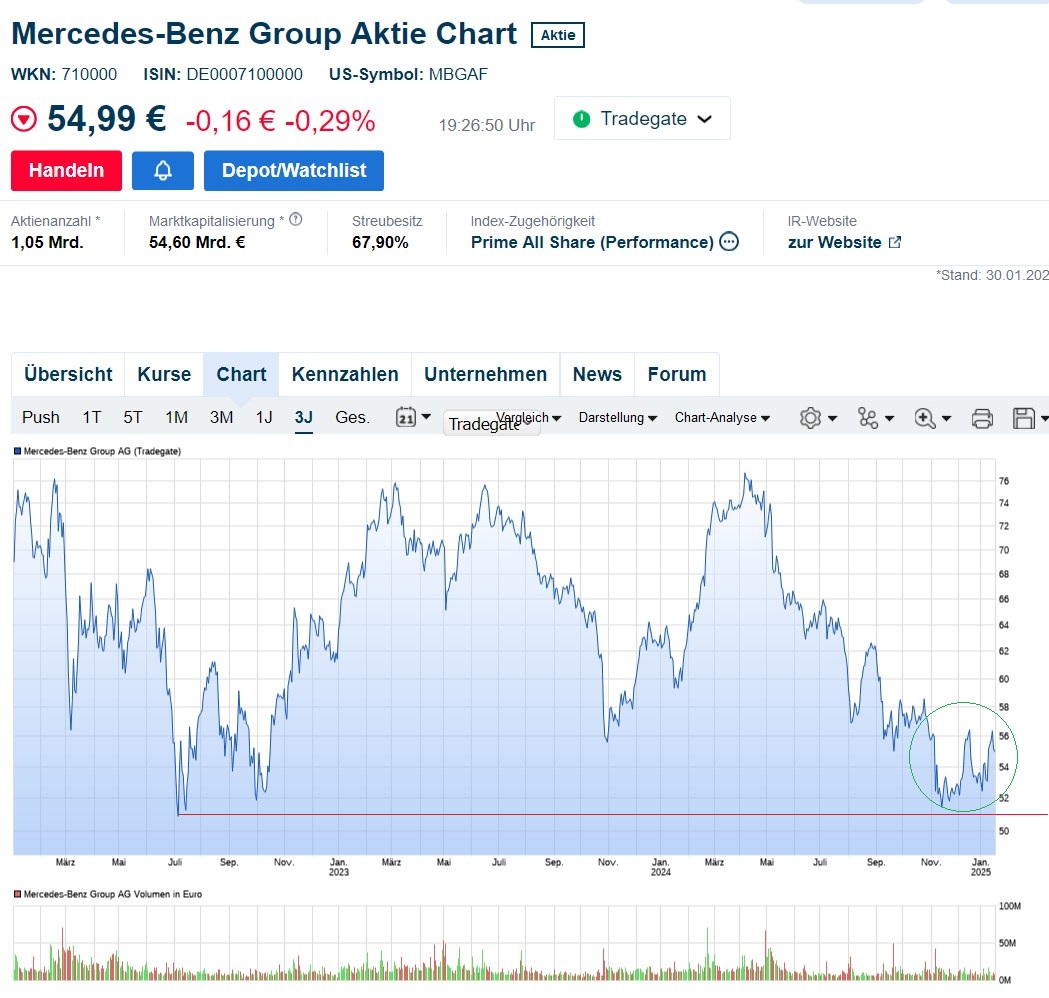Click the Handeln button

click(66, 170)
